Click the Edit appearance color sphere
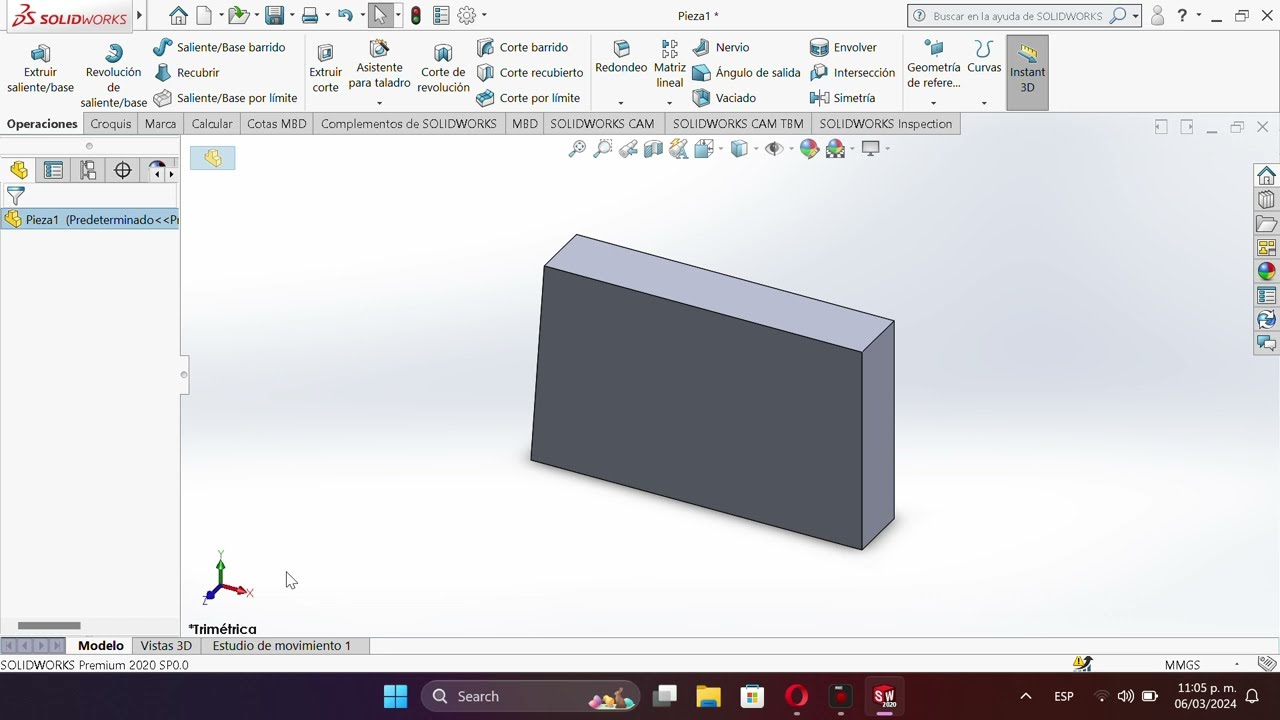1280x720 pixels. point(809,149)
